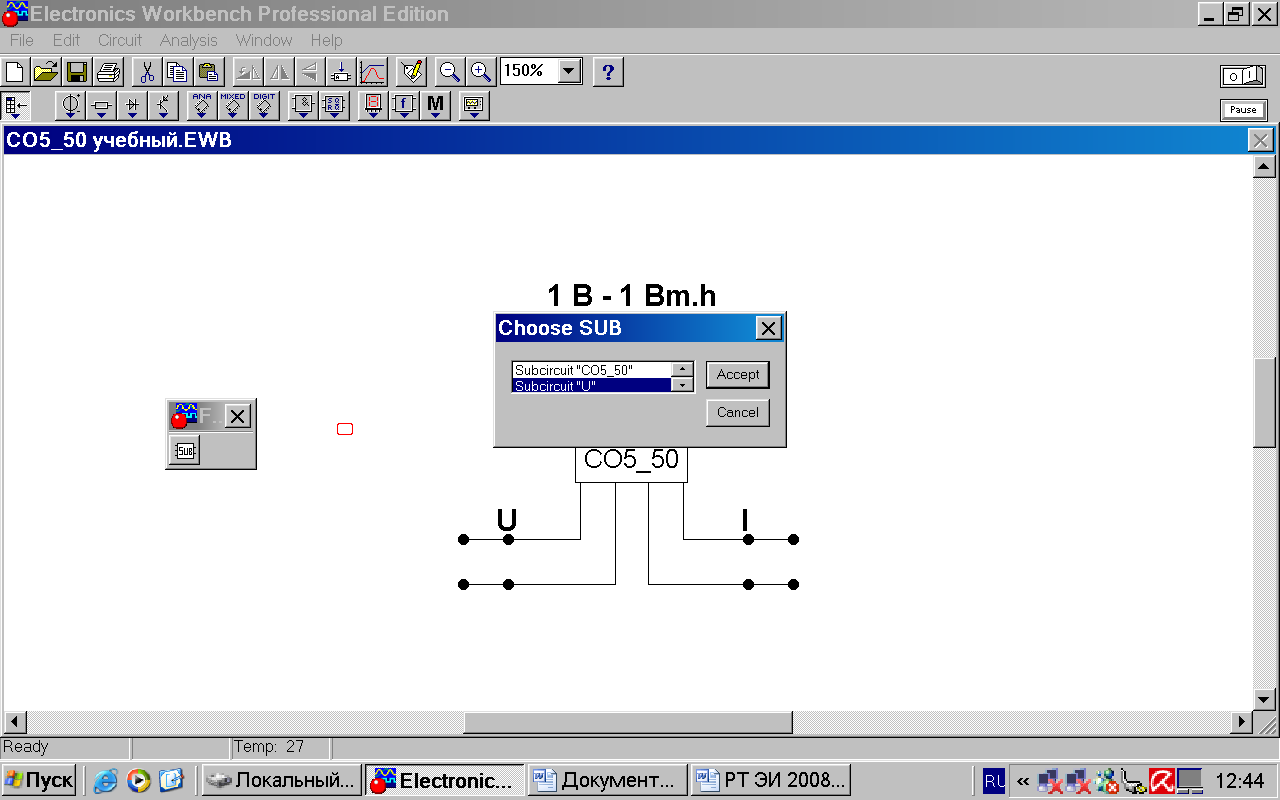Open the Window menu

pos(264,40)
